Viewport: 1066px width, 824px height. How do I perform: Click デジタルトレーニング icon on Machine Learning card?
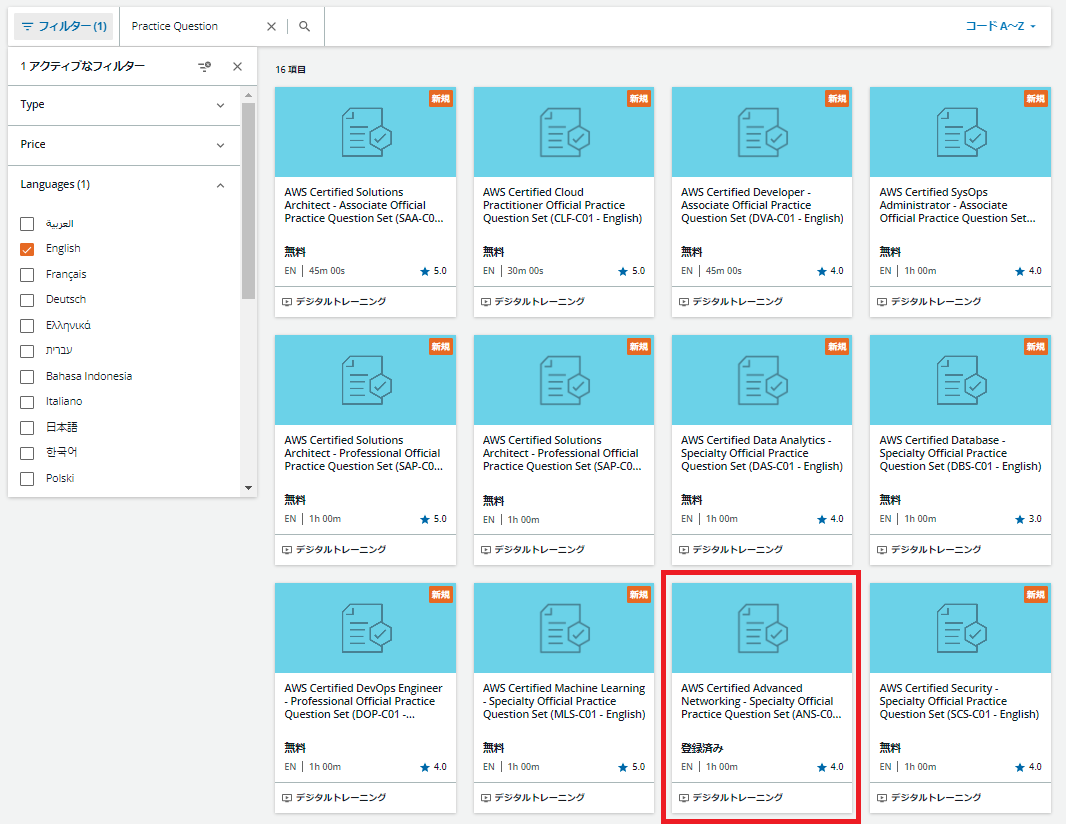click(485, 798)
